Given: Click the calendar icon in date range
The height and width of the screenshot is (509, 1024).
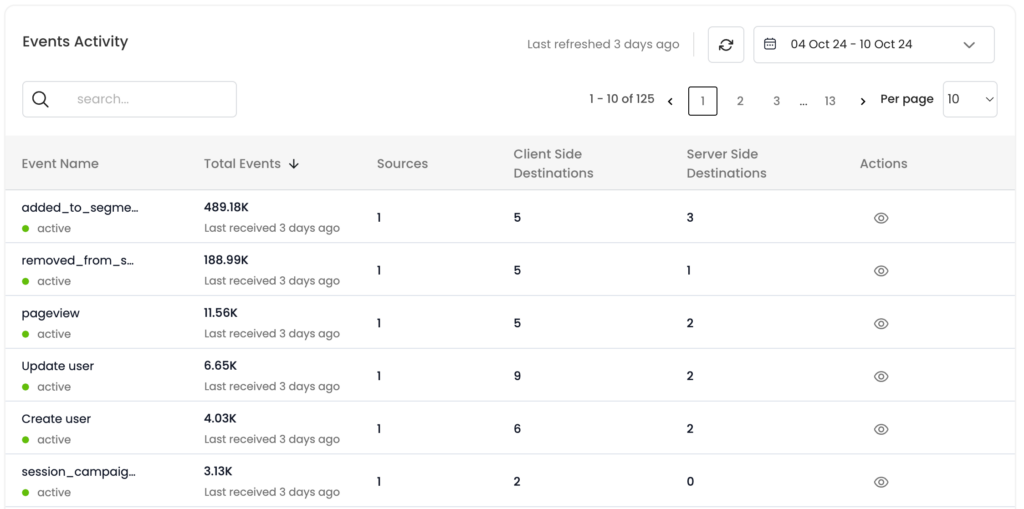Looking at the screenshot, I should pyautogui.click(x=770, y=44).
